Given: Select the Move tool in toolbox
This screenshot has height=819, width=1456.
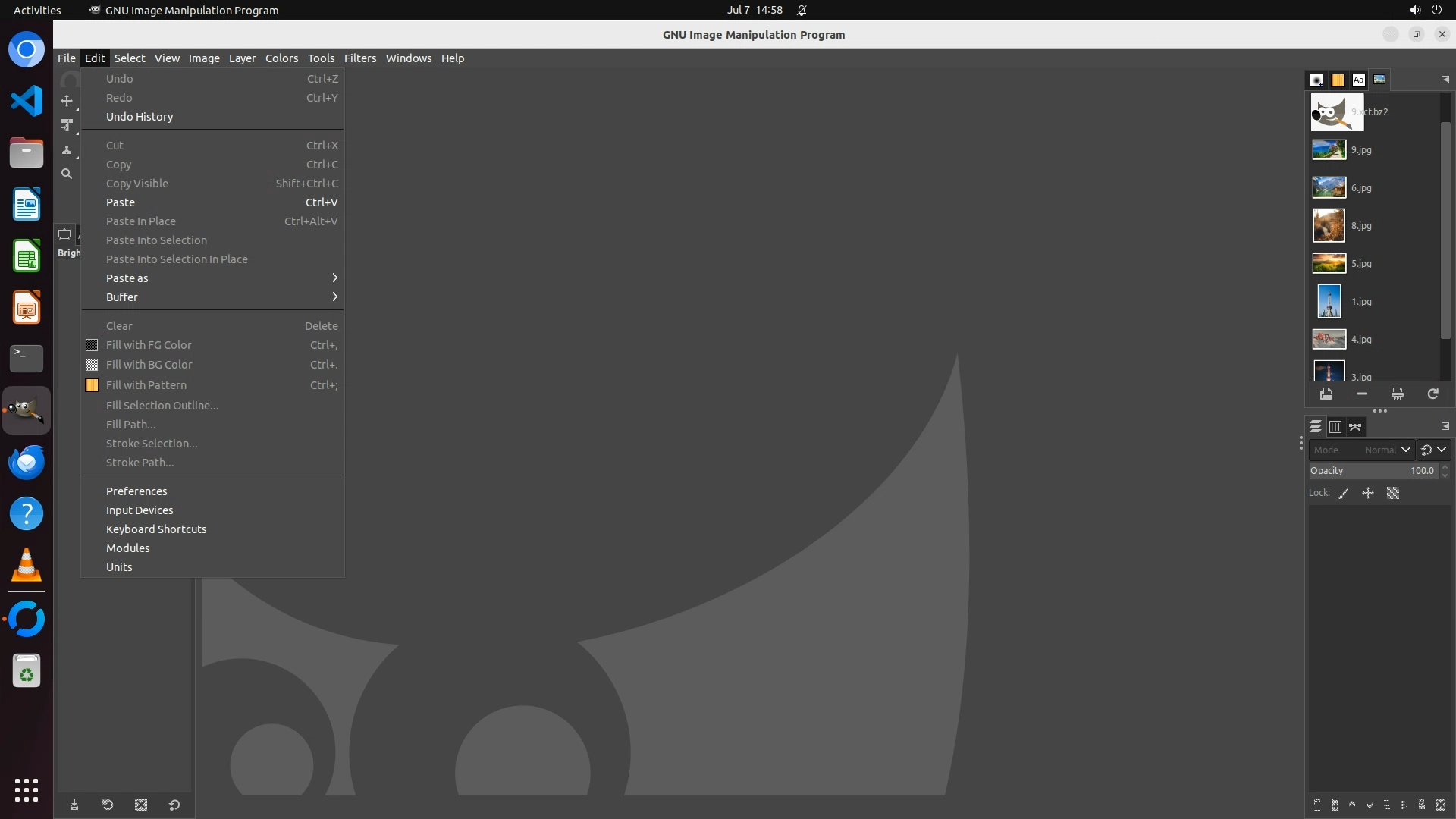Looking at the screenshot, I should [67, 101].
